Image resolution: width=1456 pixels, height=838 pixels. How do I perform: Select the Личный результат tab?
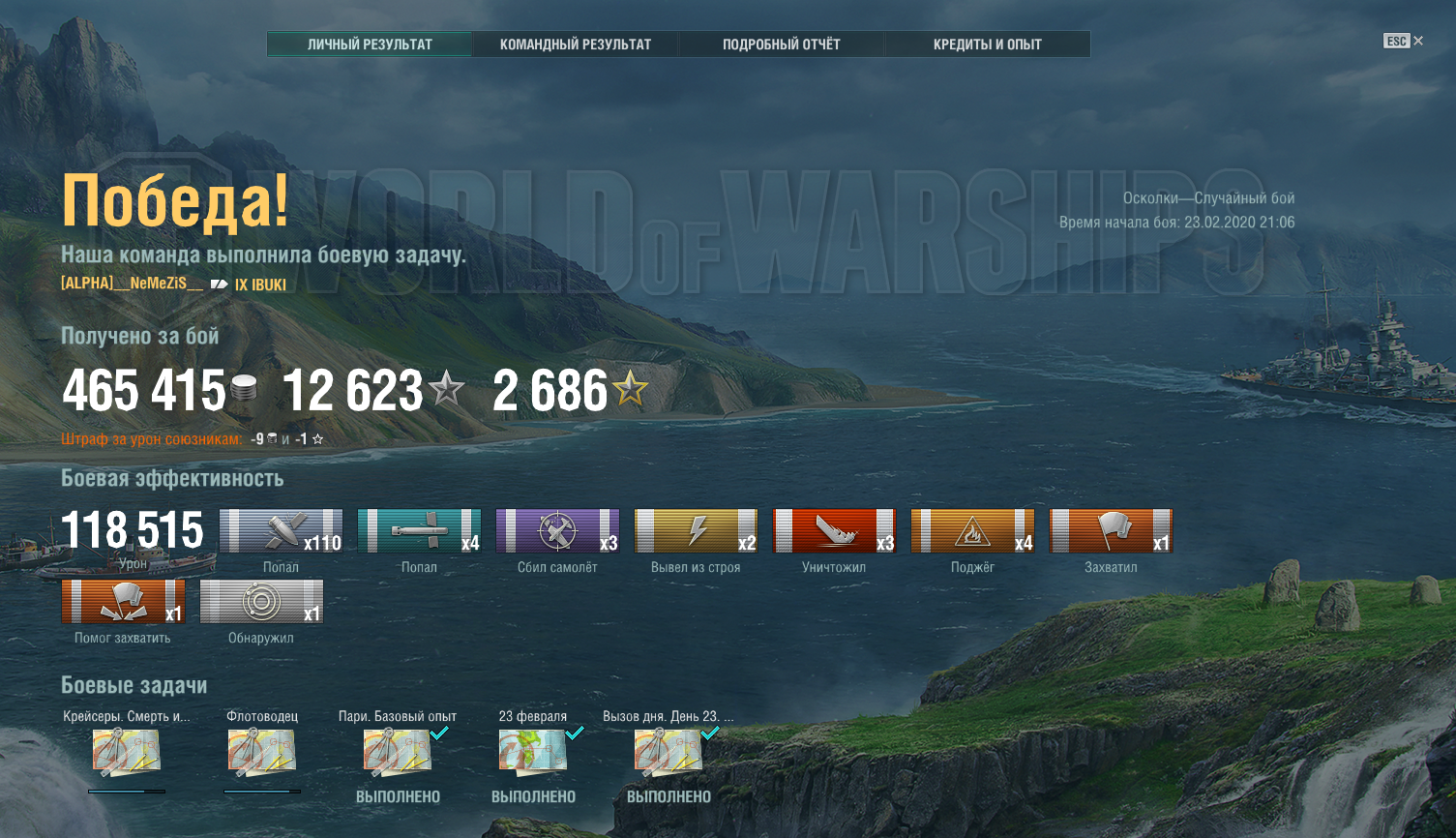click(370, 45)
